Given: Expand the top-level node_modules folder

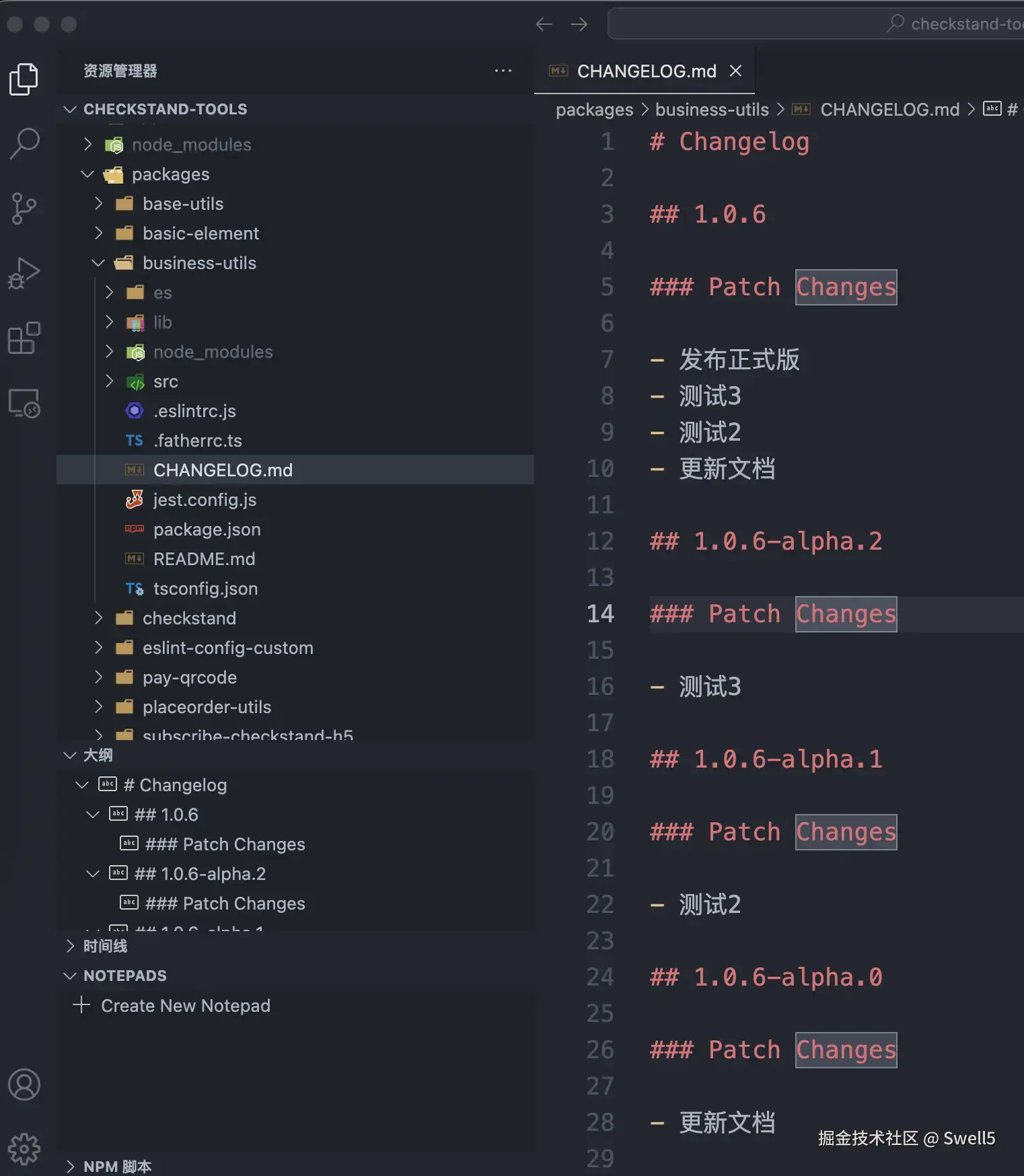Looking at the screenshot, I should [87, 144].
